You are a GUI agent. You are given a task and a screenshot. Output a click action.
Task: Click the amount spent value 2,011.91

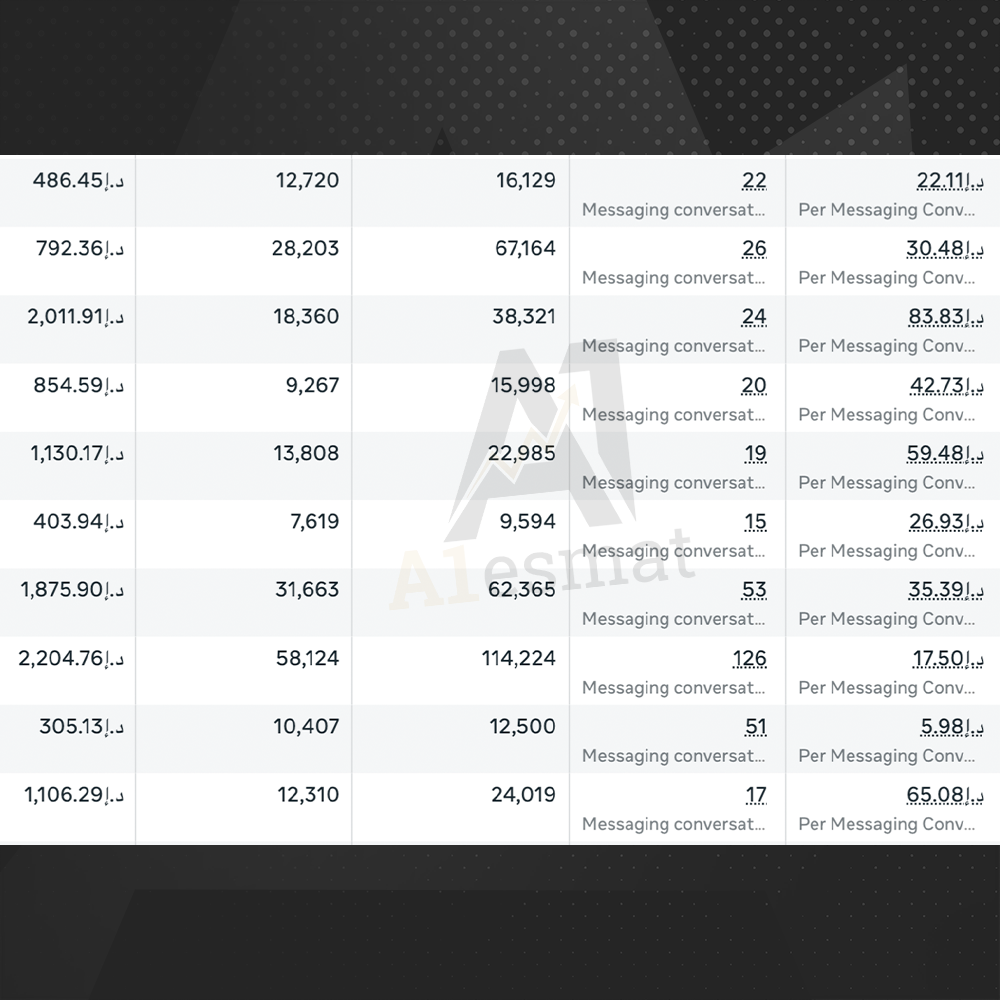point(69,317)
